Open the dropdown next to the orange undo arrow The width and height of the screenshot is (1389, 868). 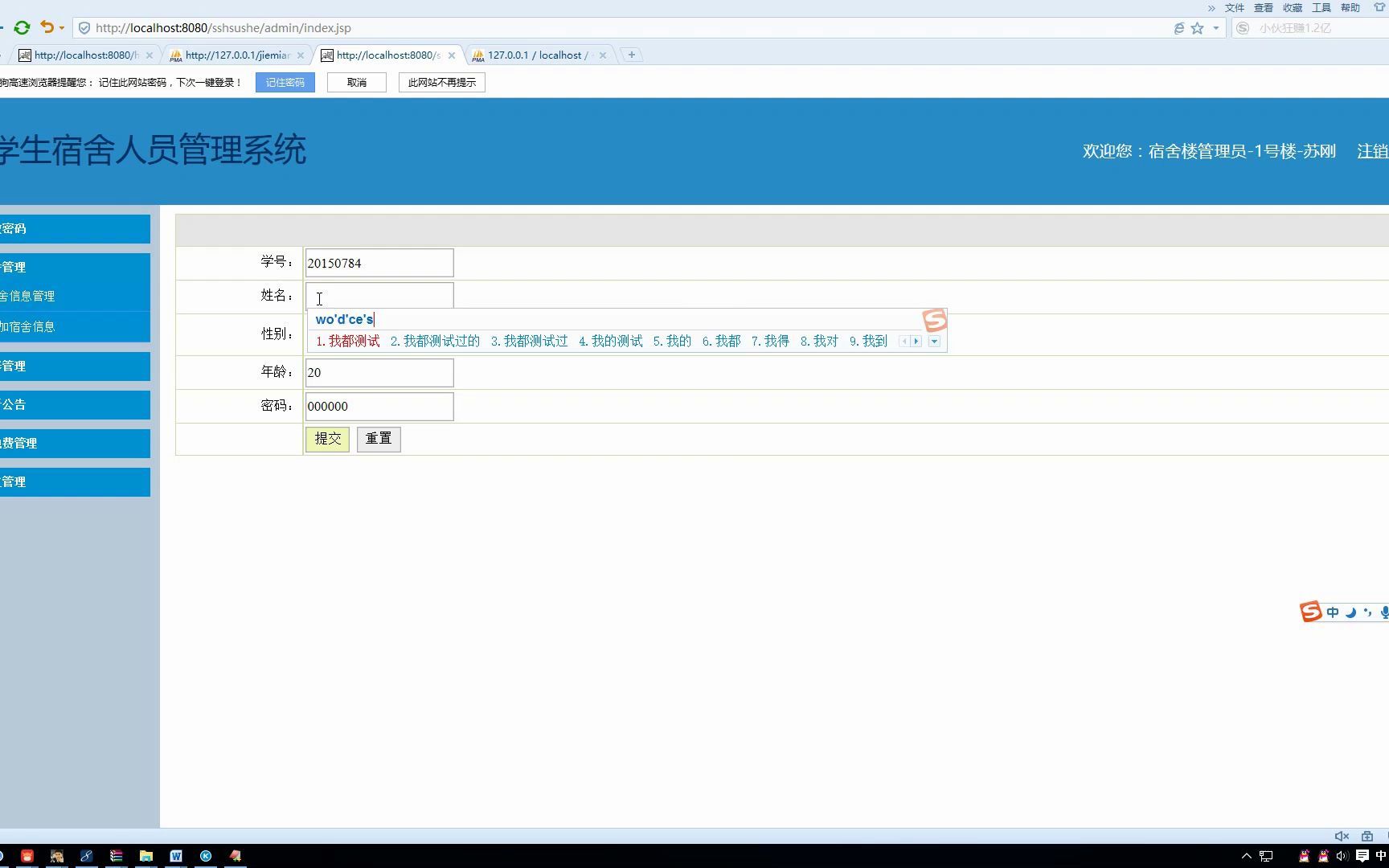[x=62, y=28]
